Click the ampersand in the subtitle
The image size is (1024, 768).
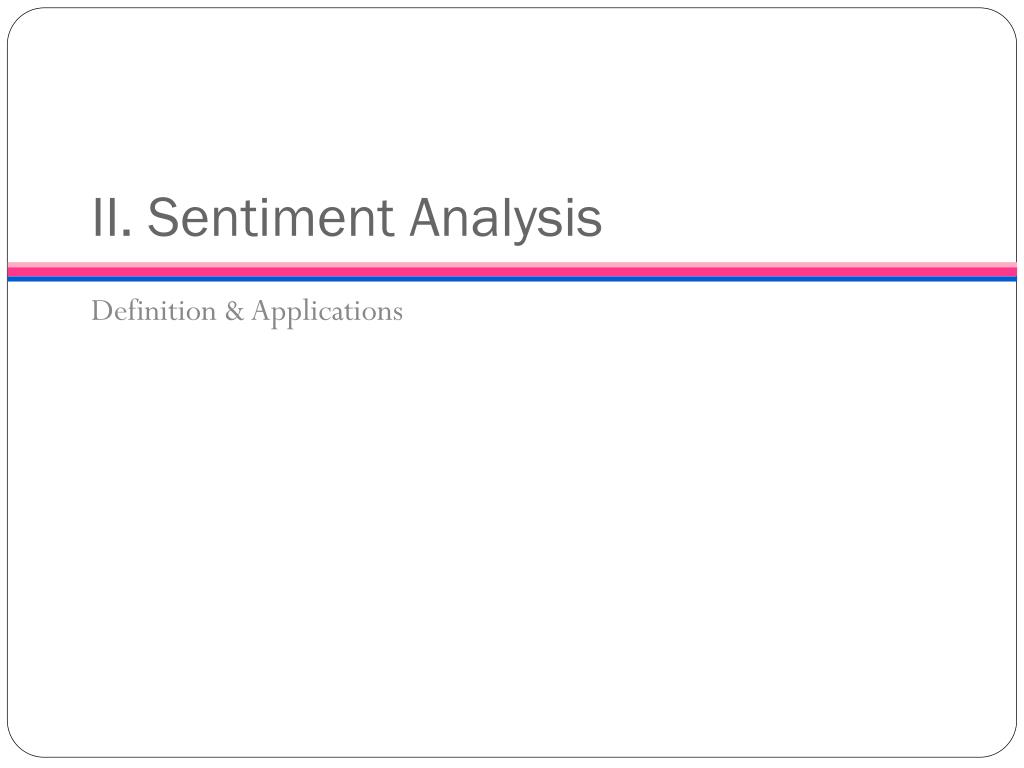click(x=234, y=312)
